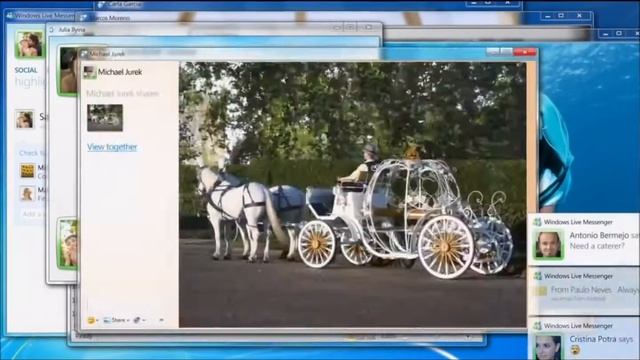The width and height of the screenshot is (640, 360).
Task: Open the emoticon picker smiley icon
Action: (x=91, y=320)
